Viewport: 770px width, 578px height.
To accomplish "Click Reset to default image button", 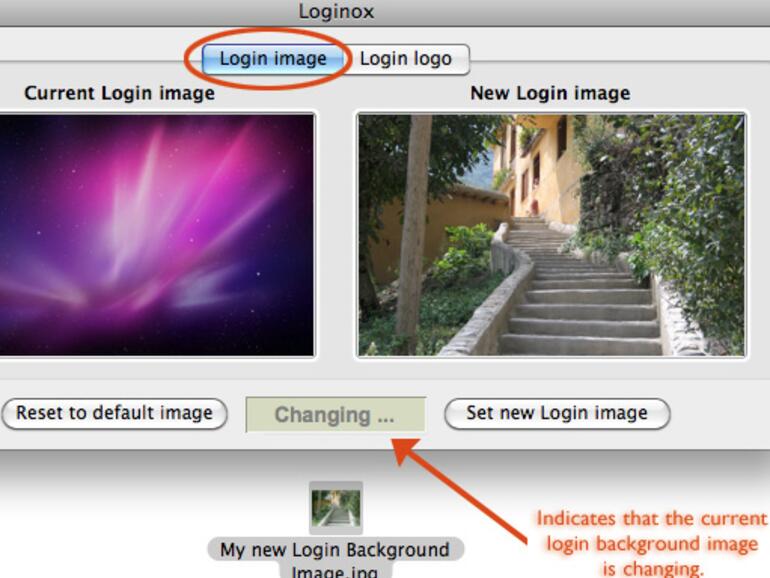I will pos(114,413).
